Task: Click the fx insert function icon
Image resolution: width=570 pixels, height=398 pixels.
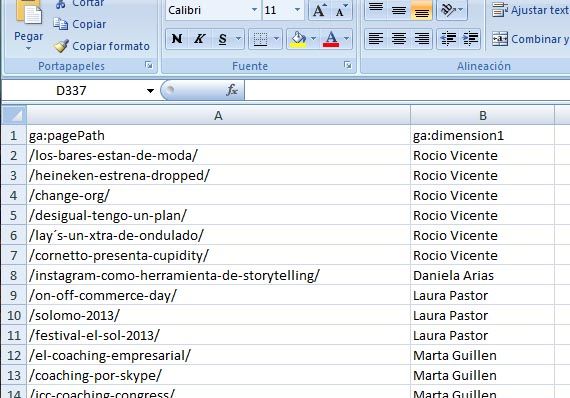Action: [x=232, y=90]
